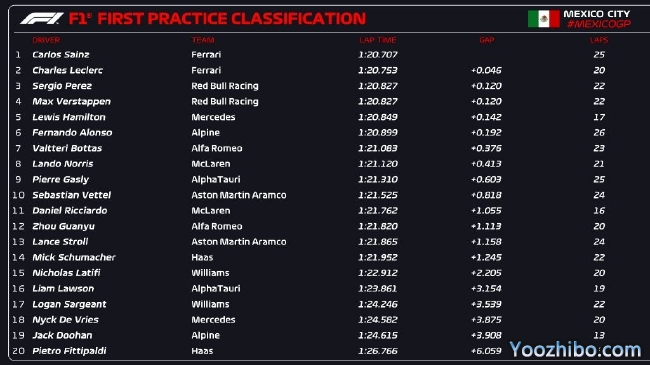Select Pietro Fittipaldi driver name
Image resolution: width=650 pixels, height=365 pixels.
[69, 351]
